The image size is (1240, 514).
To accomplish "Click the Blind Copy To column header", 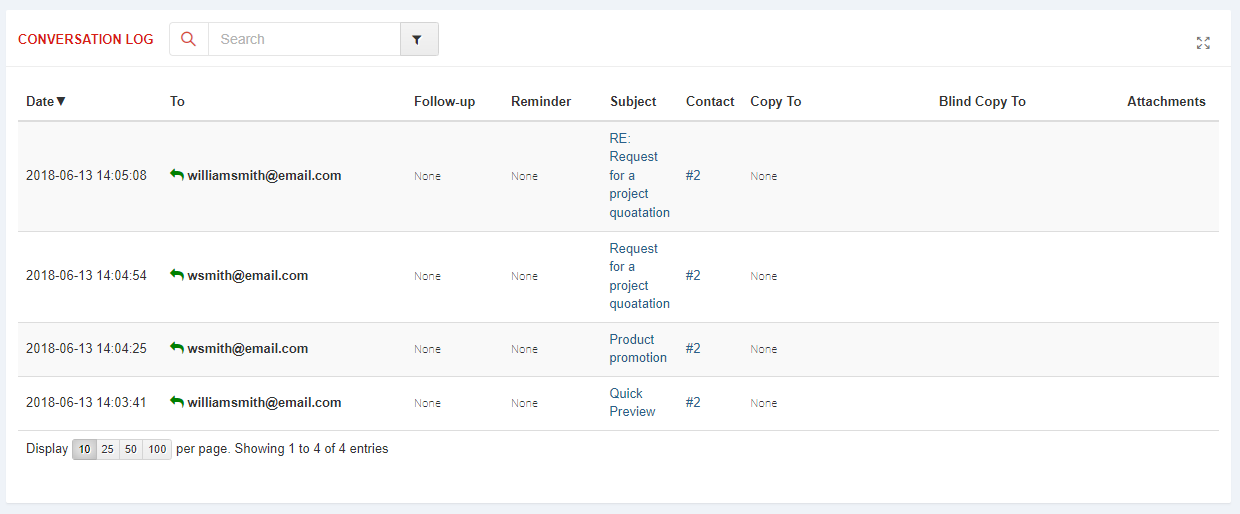I will 982,101.
